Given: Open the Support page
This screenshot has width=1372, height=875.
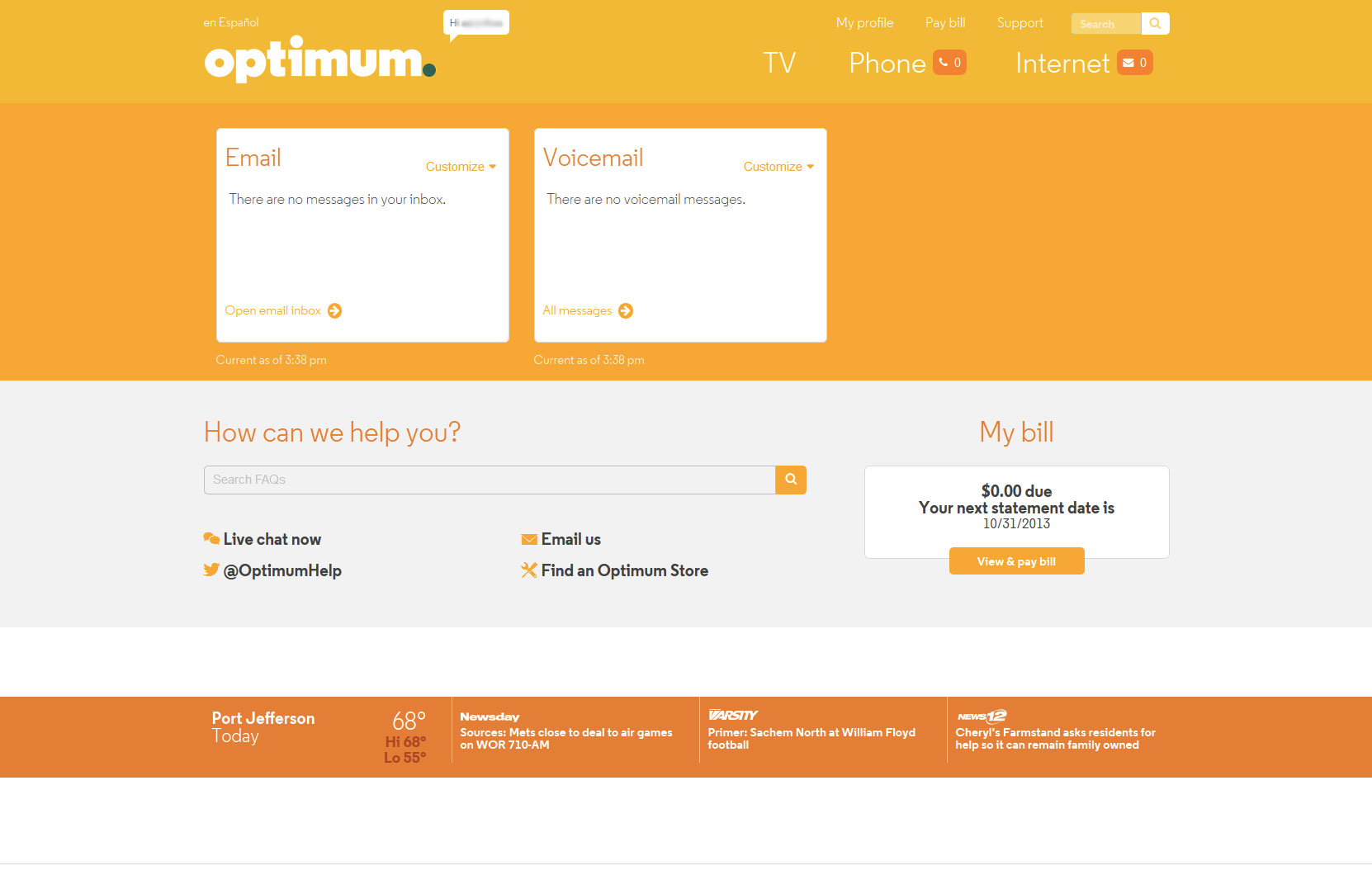Looking at the screenshot, I should (1020, 23).
